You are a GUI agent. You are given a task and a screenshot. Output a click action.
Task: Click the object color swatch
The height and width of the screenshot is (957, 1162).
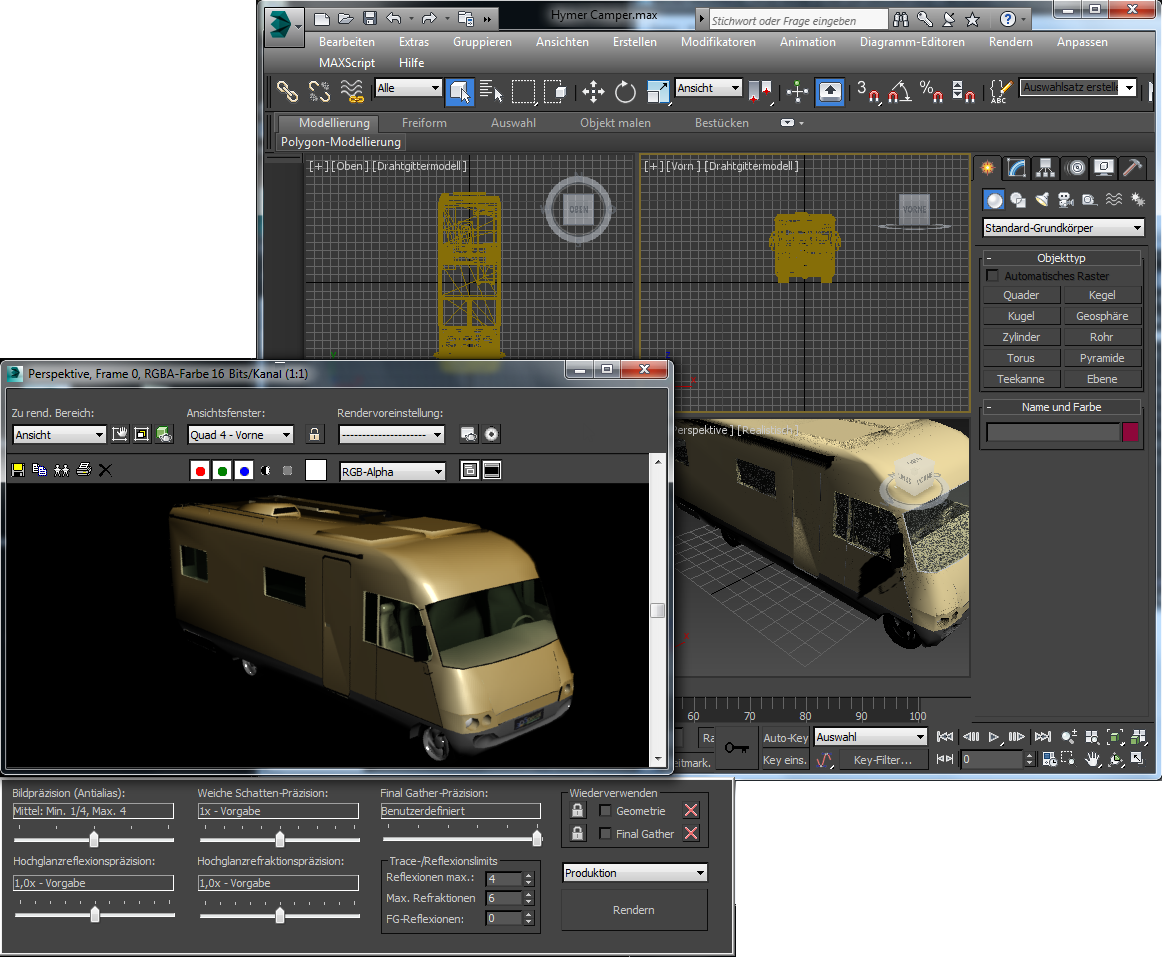pos(1131,432)
